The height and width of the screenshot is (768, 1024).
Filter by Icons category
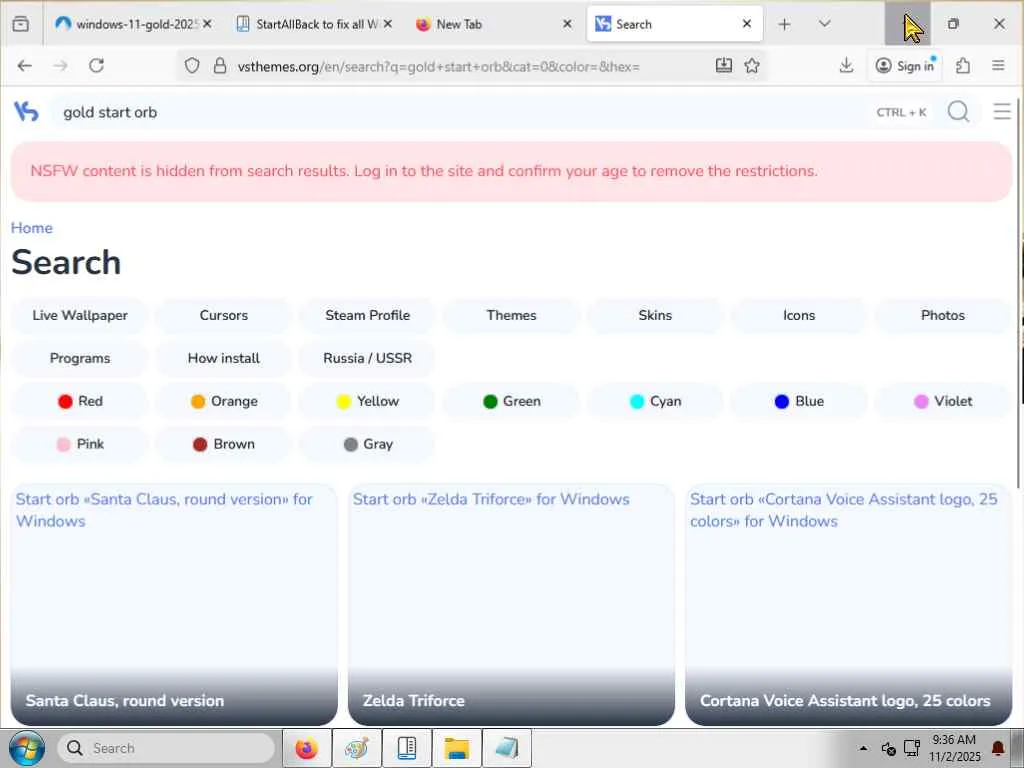coord(799,315)
